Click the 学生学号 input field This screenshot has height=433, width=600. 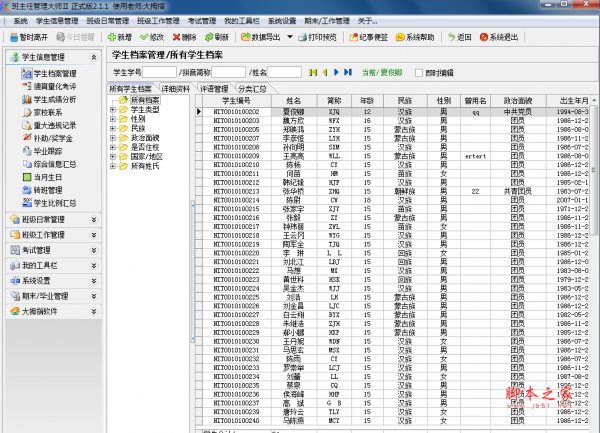pos(158,73)
